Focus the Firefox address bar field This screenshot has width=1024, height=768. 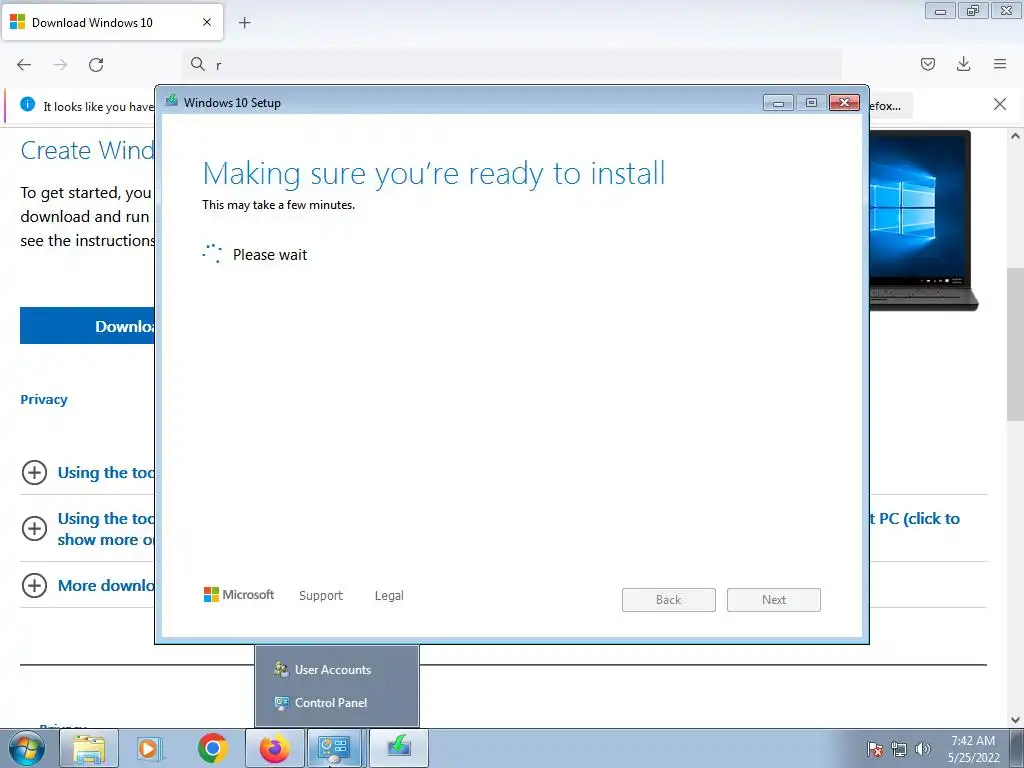(512, 64)
